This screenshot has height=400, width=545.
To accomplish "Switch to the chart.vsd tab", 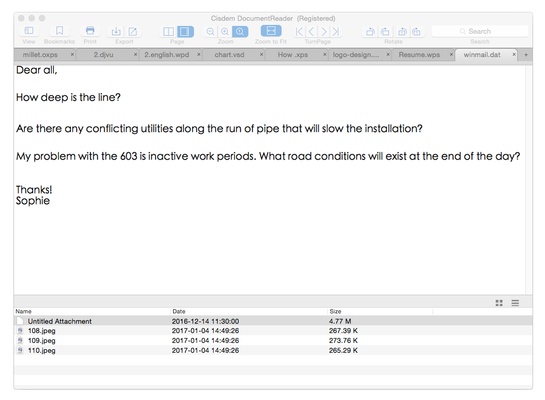I will [x=233, y=55].
